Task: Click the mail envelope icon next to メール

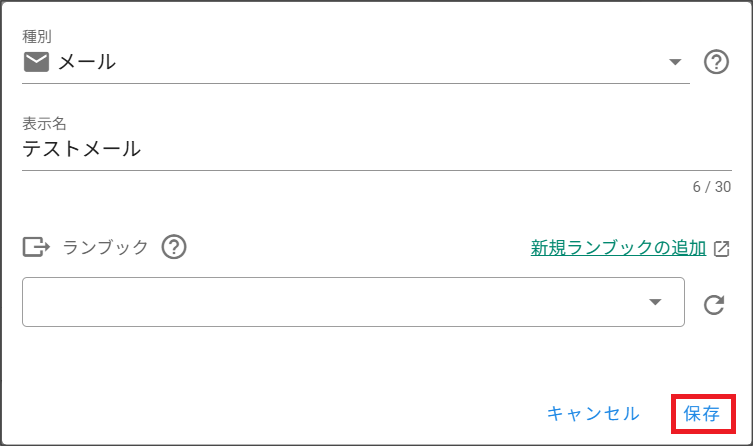Action: [36, 62]
